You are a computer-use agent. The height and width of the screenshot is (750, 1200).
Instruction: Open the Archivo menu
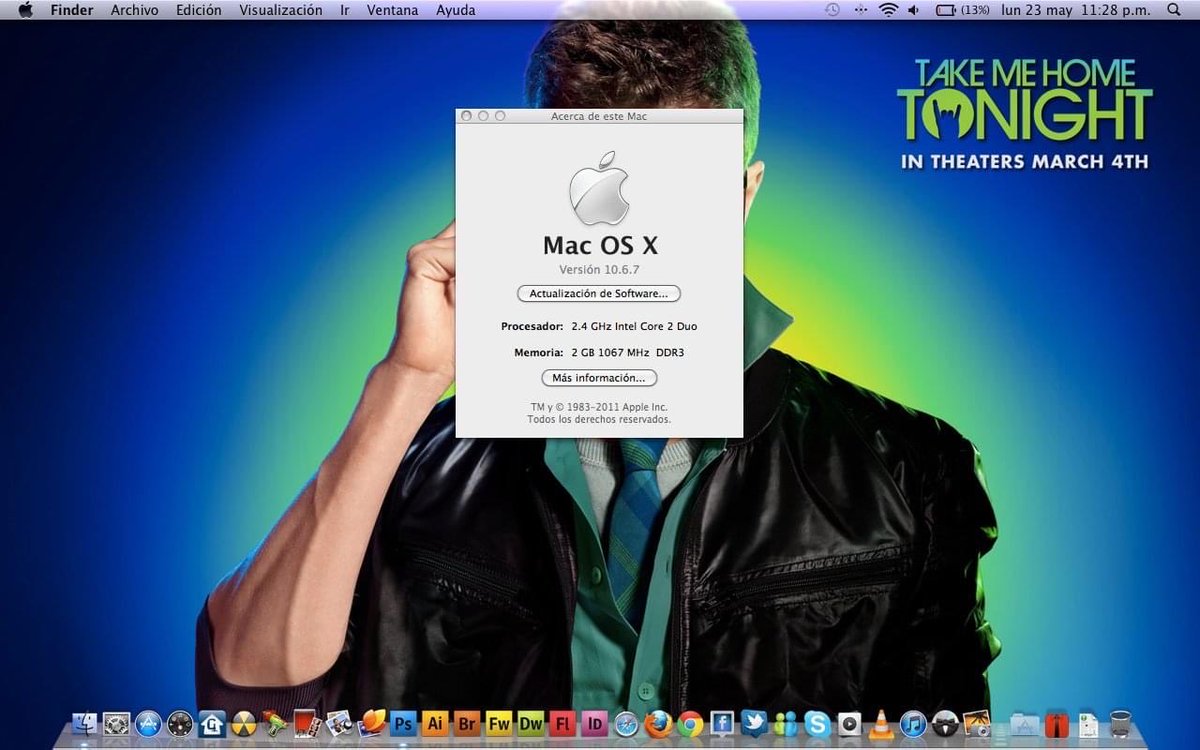134,10
